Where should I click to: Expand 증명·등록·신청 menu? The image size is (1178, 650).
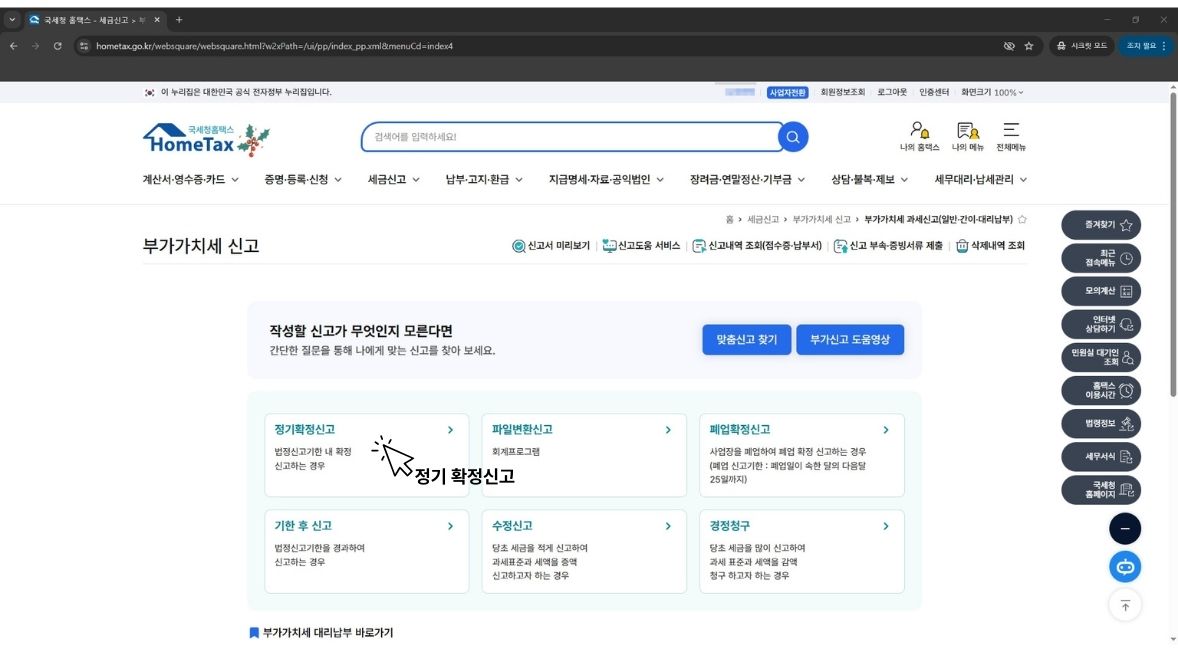pos(303,180)
